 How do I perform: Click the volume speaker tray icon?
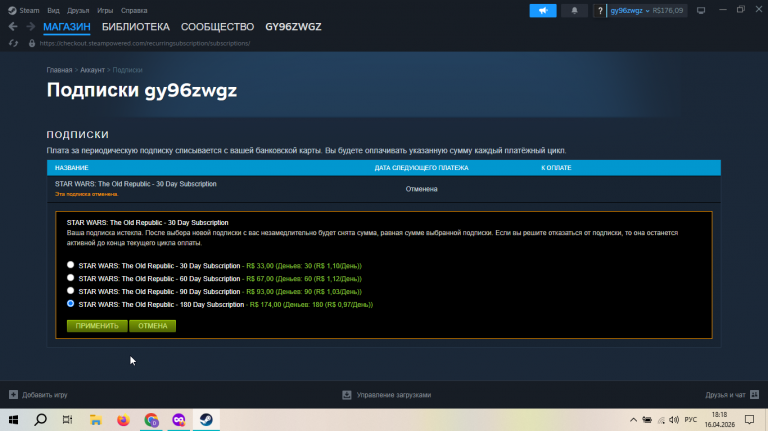[x=674, y=420]
